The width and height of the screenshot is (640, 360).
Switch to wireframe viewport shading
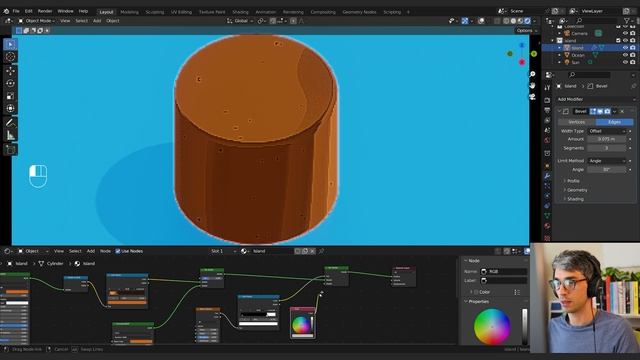[507, 21]
